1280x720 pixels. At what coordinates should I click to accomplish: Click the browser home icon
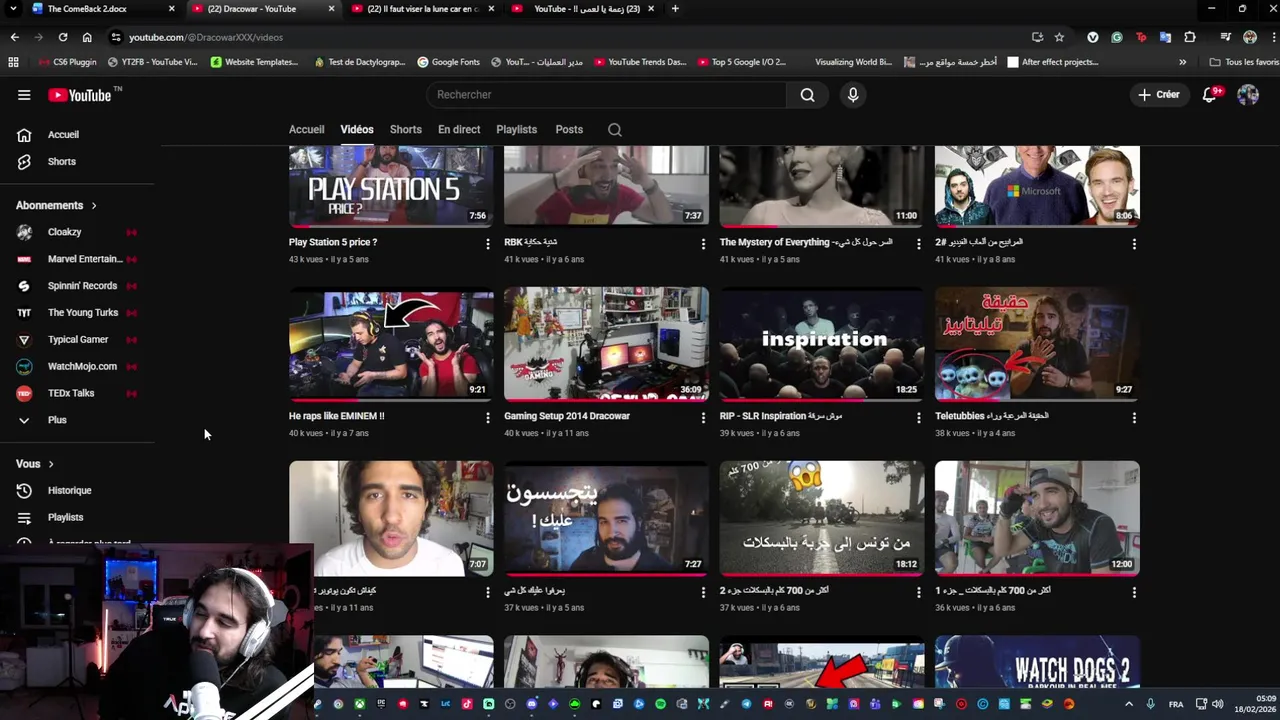[87, 37]
